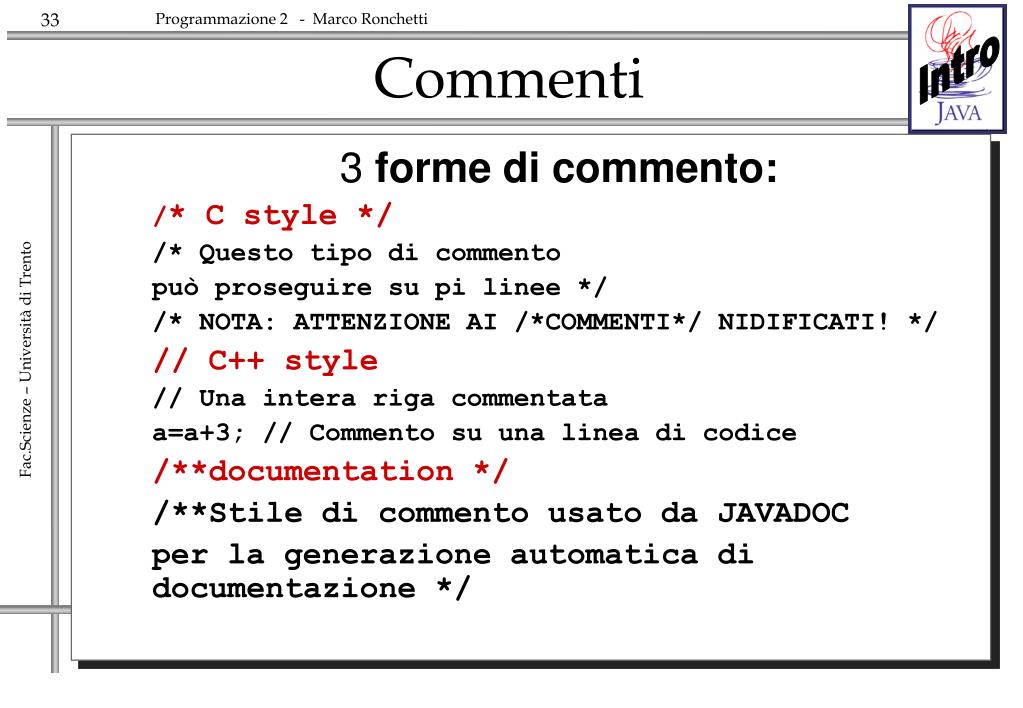Click the final line 'documentazione */'
Image resolution: width=1023 pixels, height=708 pixels.
click(311, 588)
